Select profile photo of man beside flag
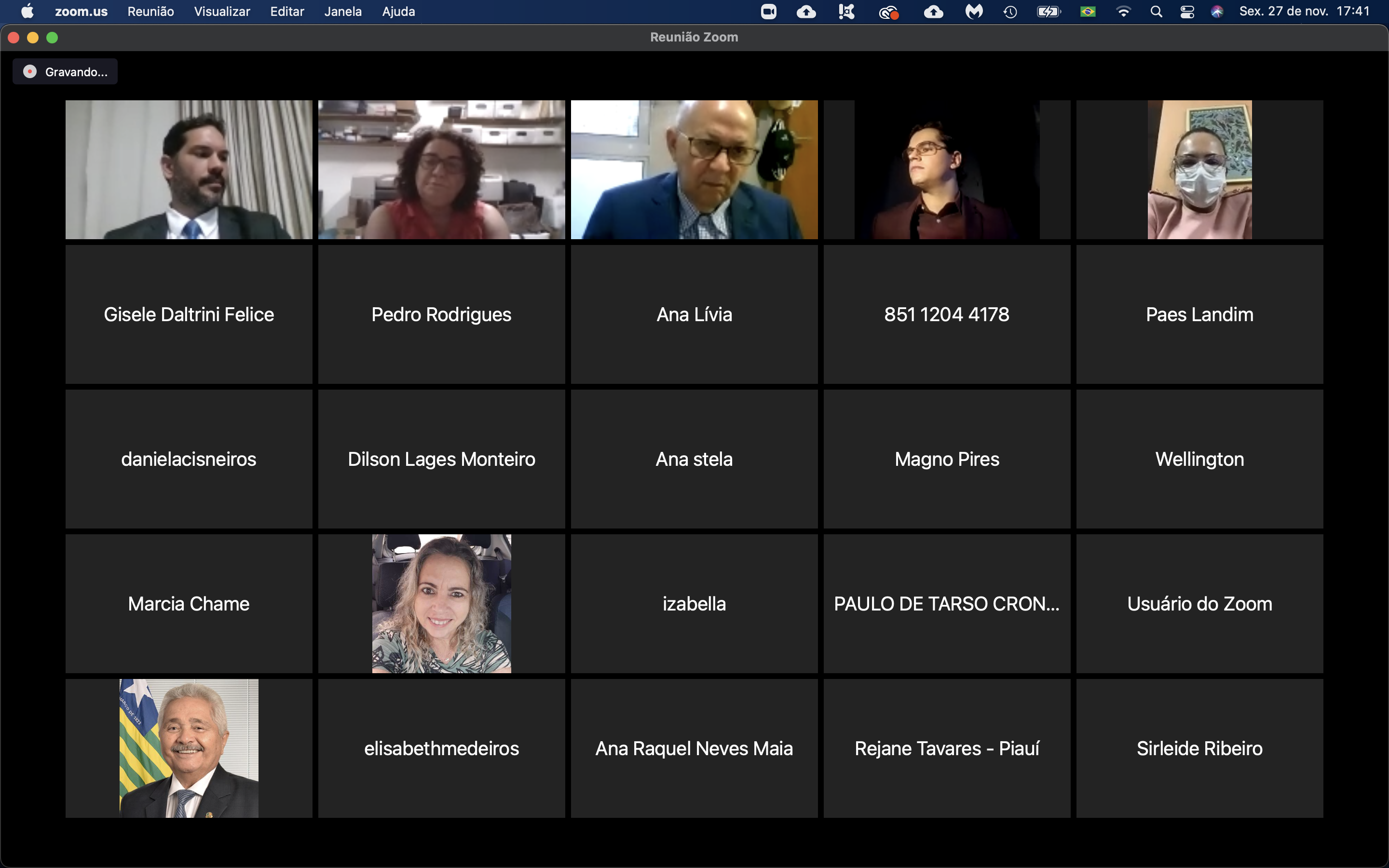Viewport: 1389px width, 868px height. (189, 748)
